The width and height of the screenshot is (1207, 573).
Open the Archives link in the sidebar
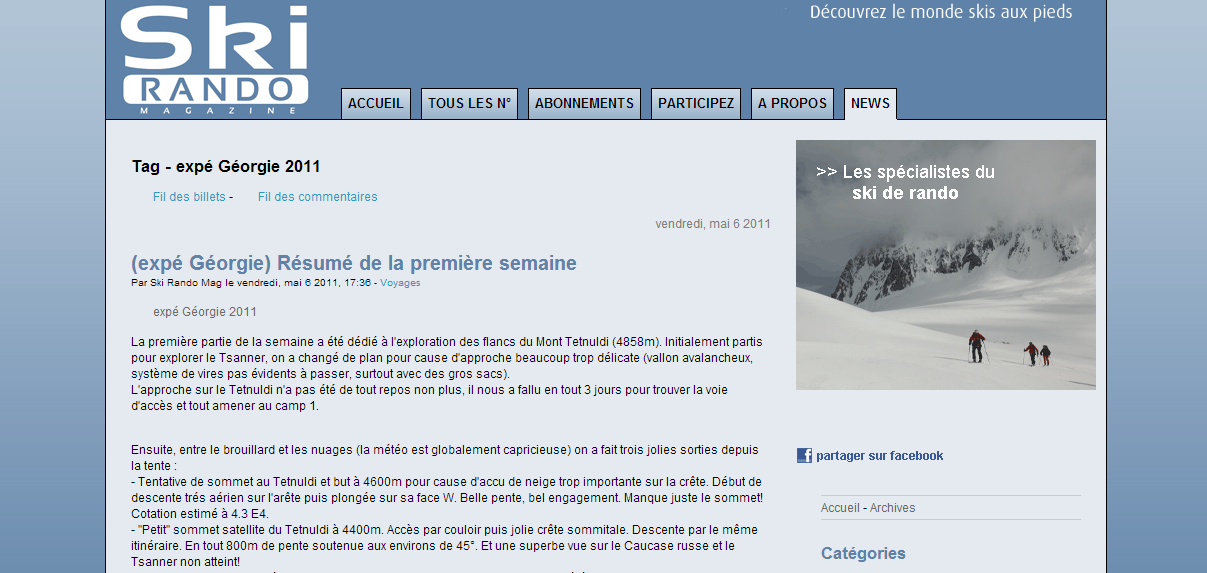[x=892, y=508]
